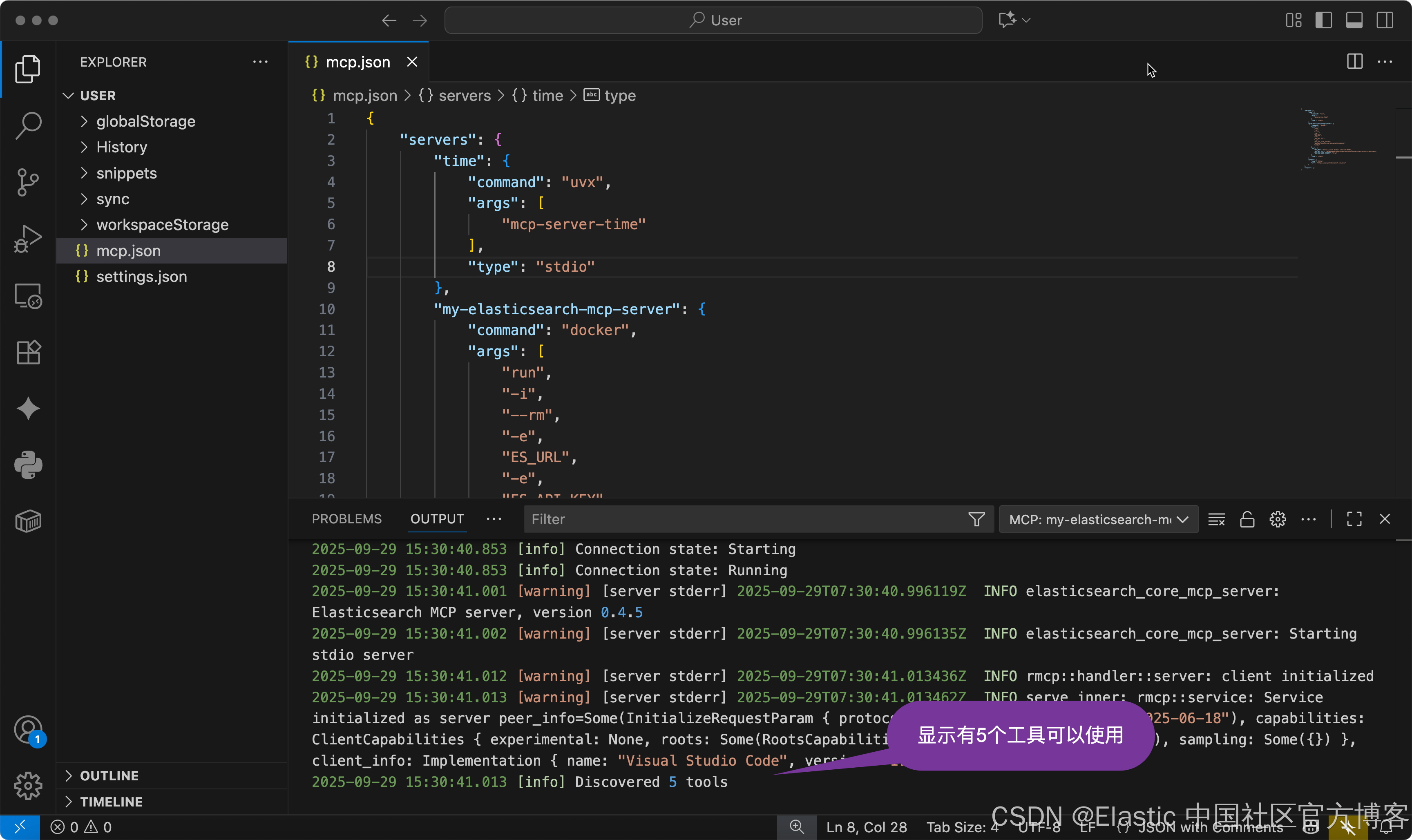This screenshot has width=1412, height=840.
Task: Open zoom indicator in status bar
Action: click(797, 828)
